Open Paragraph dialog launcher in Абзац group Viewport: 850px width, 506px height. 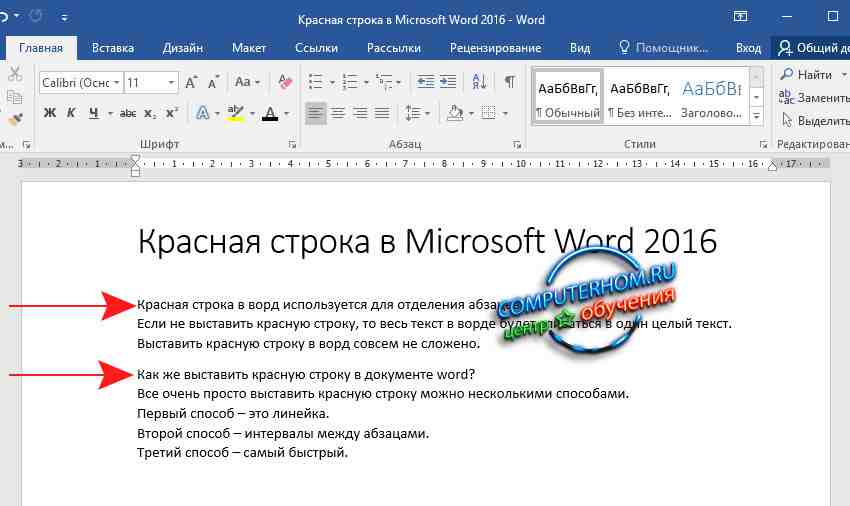(517, 145)
